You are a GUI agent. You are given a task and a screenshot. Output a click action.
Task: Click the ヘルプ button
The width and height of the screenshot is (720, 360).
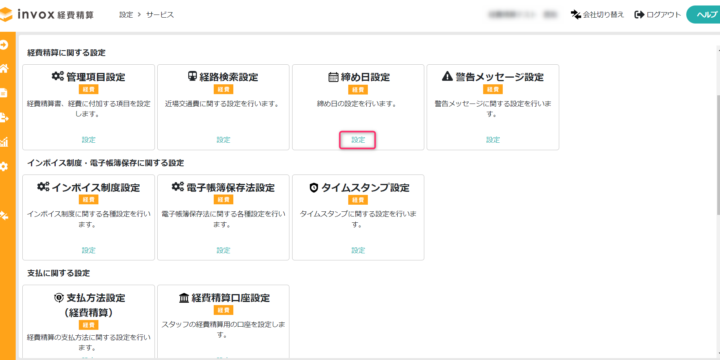pyautogui.click(x=703, y=15)
